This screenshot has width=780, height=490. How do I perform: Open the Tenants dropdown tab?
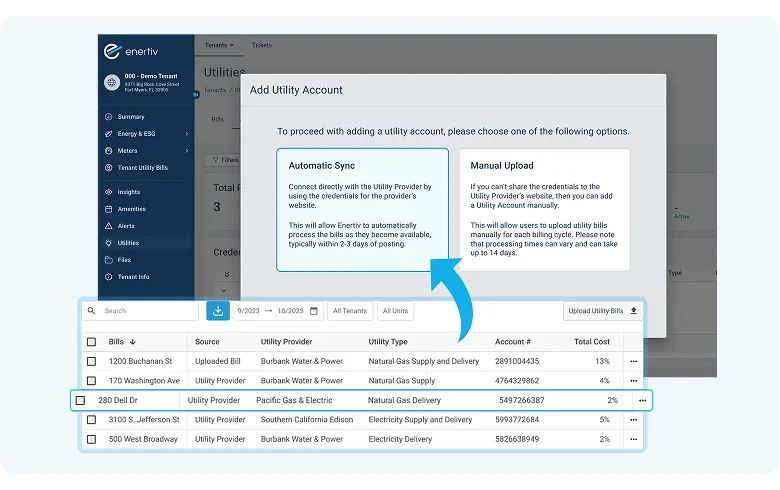click(x=219, y=45)
